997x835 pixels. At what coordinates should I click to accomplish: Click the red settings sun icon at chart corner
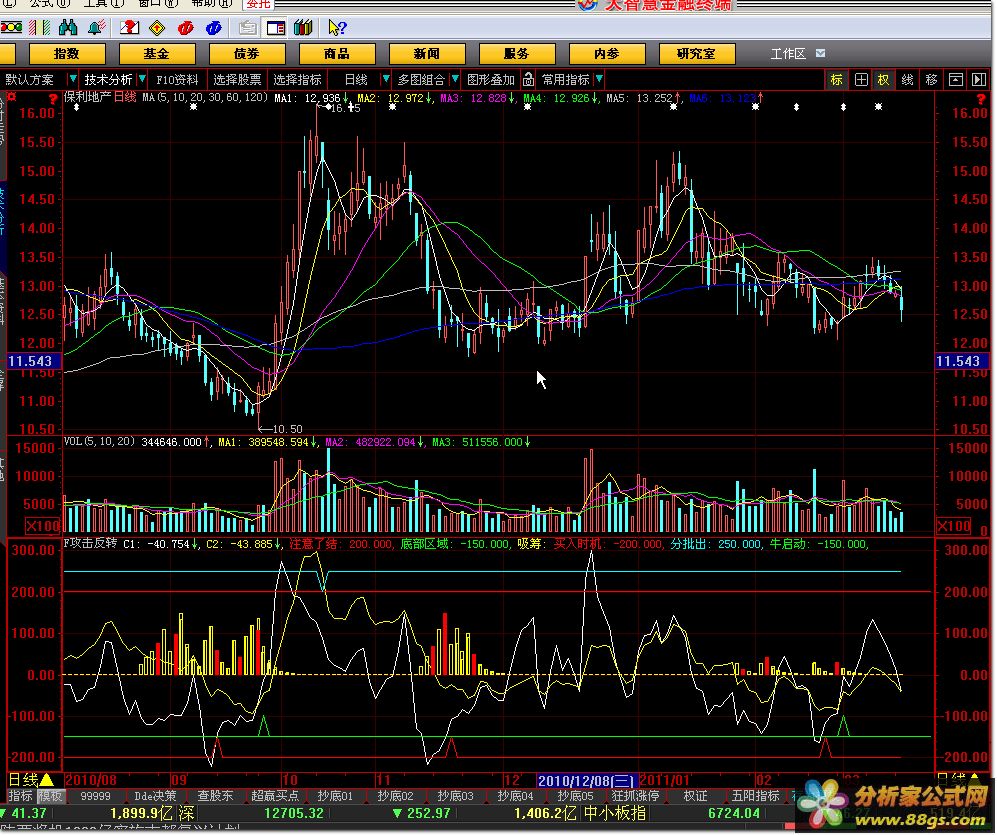tap(11, 97)
